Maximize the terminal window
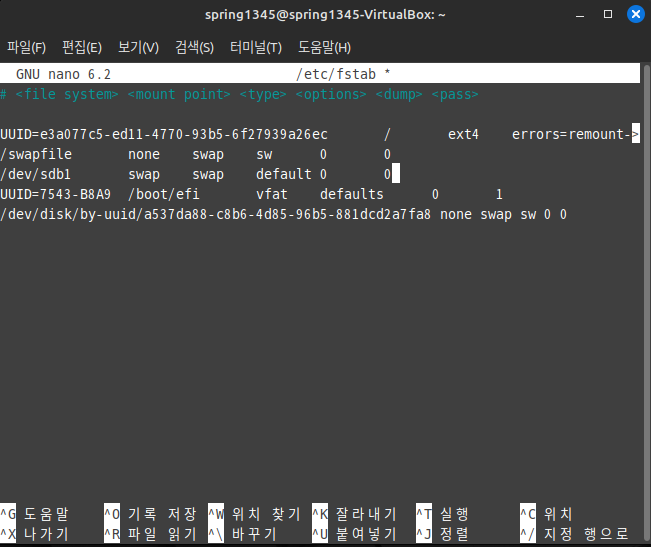Viewport: 651px width, 547px height. (608, 15)
